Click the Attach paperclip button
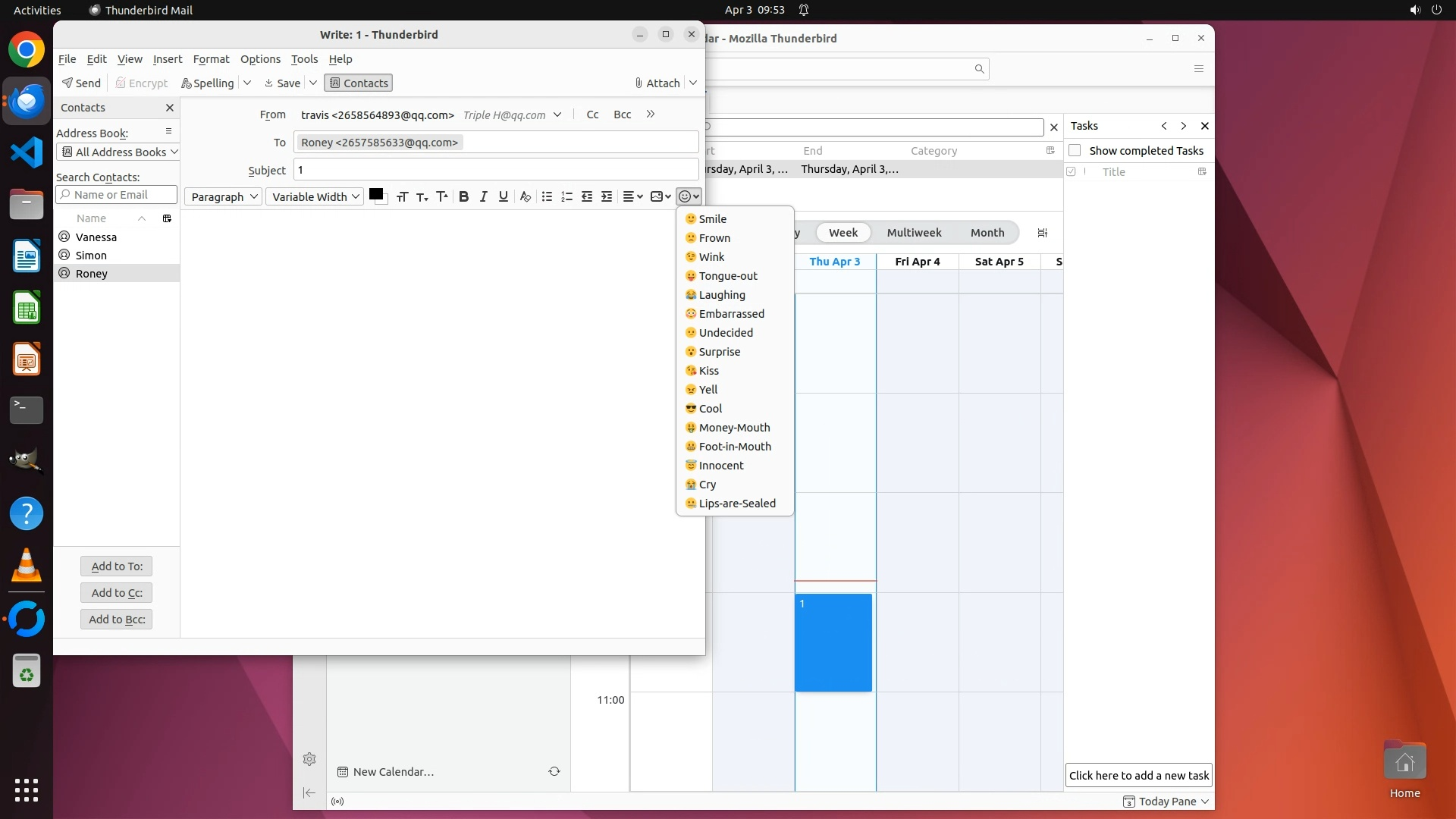Screen dimensions: 1456x819 click(657, 83)
